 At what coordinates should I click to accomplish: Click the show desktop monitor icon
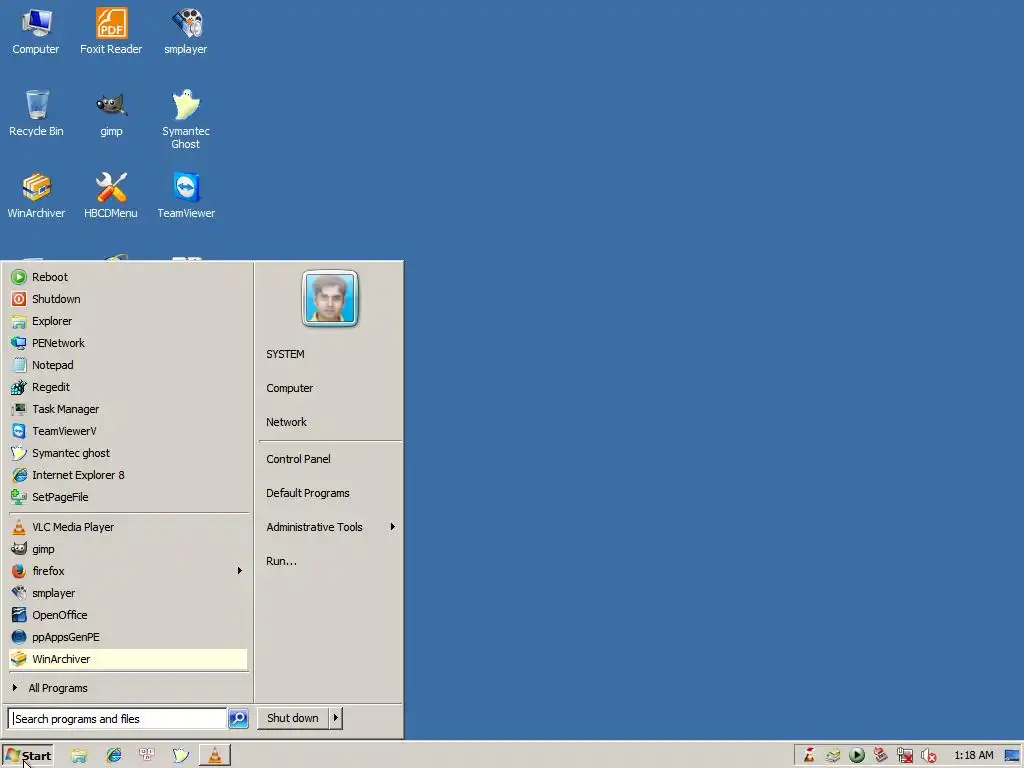1012,756
